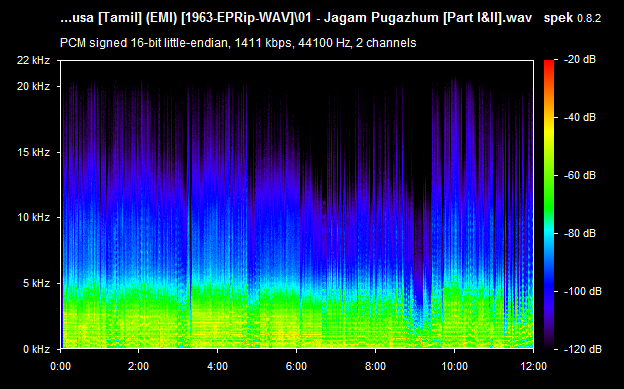This screenshot has width=624, height=389.
Task: Click the PCM signed 16-bit codec info line
Action: point(238,43)
